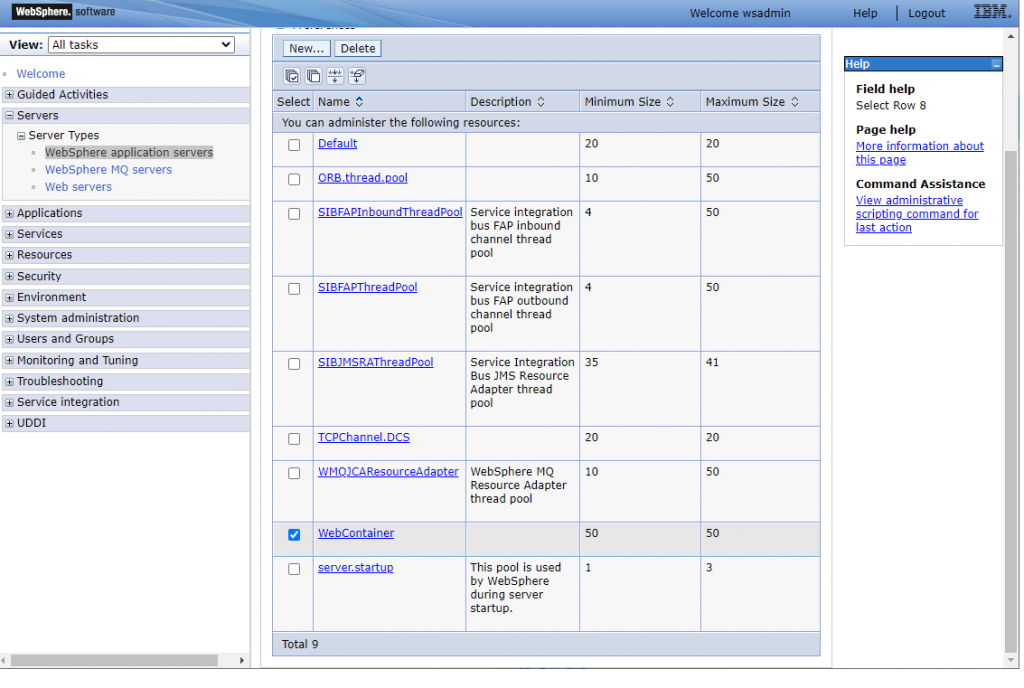Check the TCPChannel.DCS checkbox
The width and height of the screenshot is (1024, 688).
[x=294, y=439]
